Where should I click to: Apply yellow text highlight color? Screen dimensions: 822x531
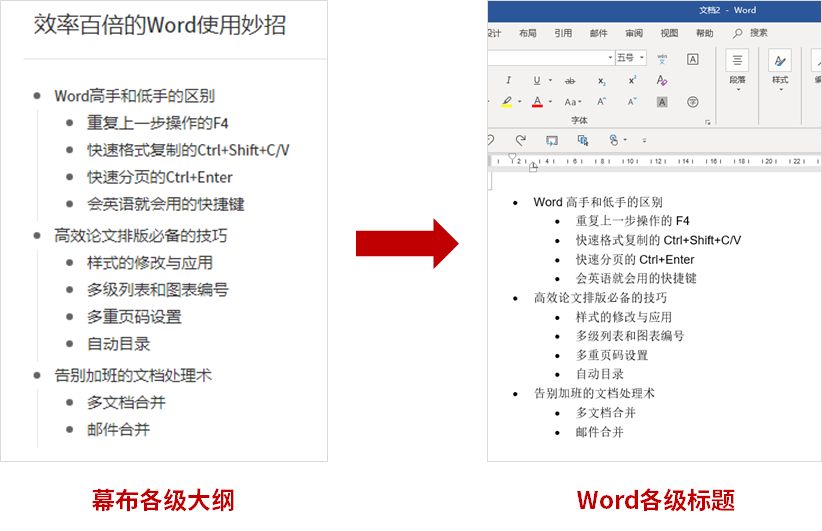[506, 102]
